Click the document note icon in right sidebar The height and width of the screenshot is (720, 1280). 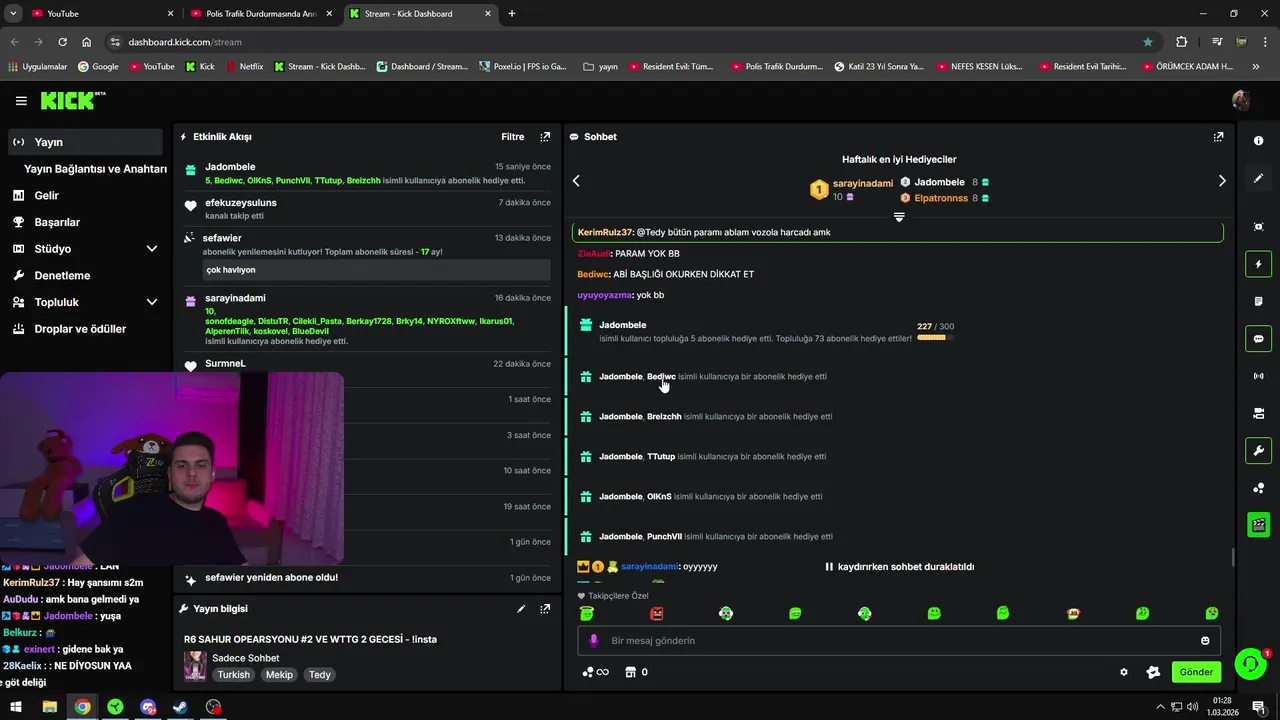[1258, 301]
